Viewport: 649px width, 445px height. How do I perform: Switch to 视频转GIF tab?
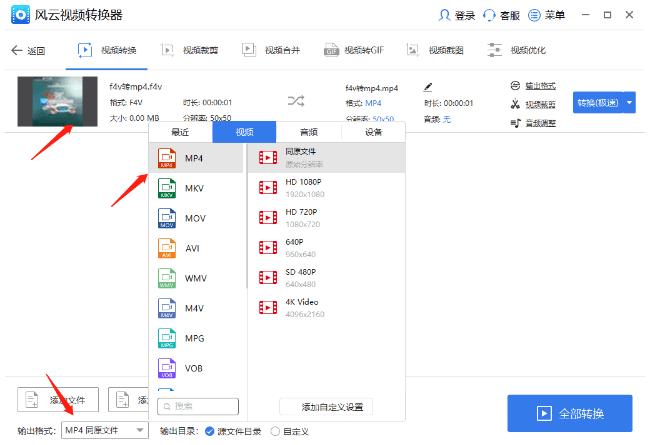click(354, 50)
